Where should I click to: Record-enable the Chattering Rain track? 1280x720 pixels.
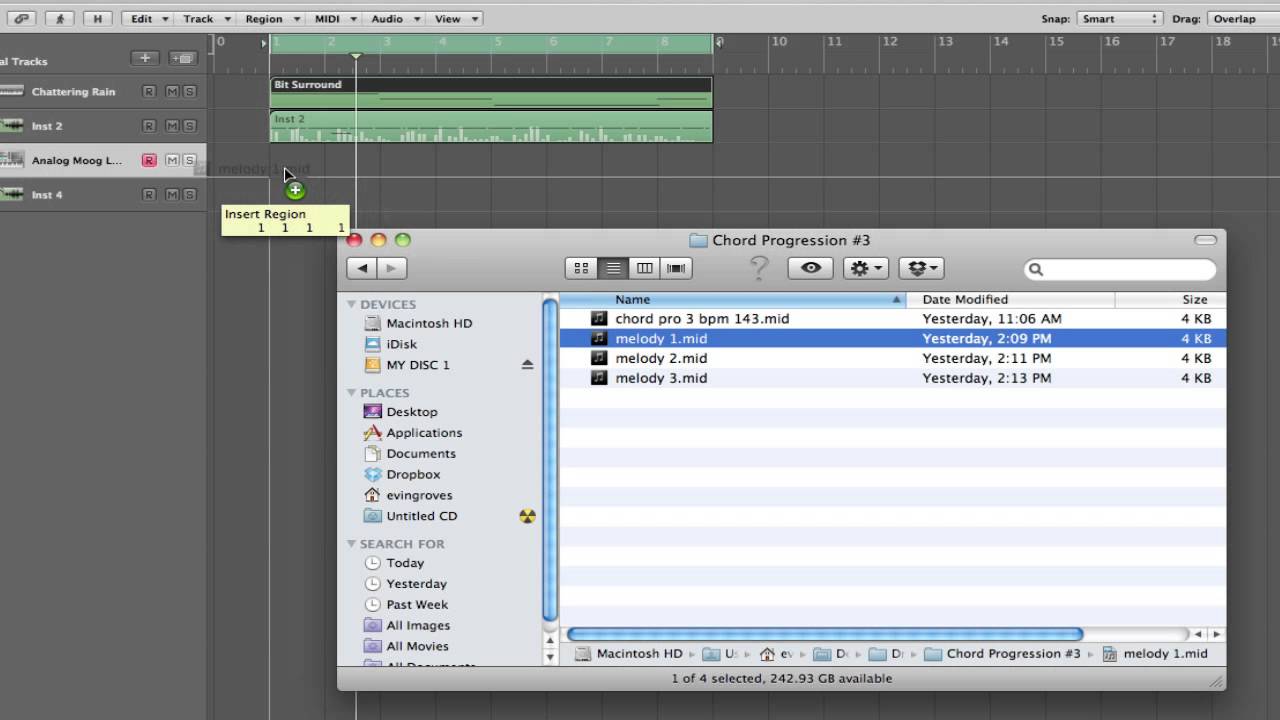point(149,91)
